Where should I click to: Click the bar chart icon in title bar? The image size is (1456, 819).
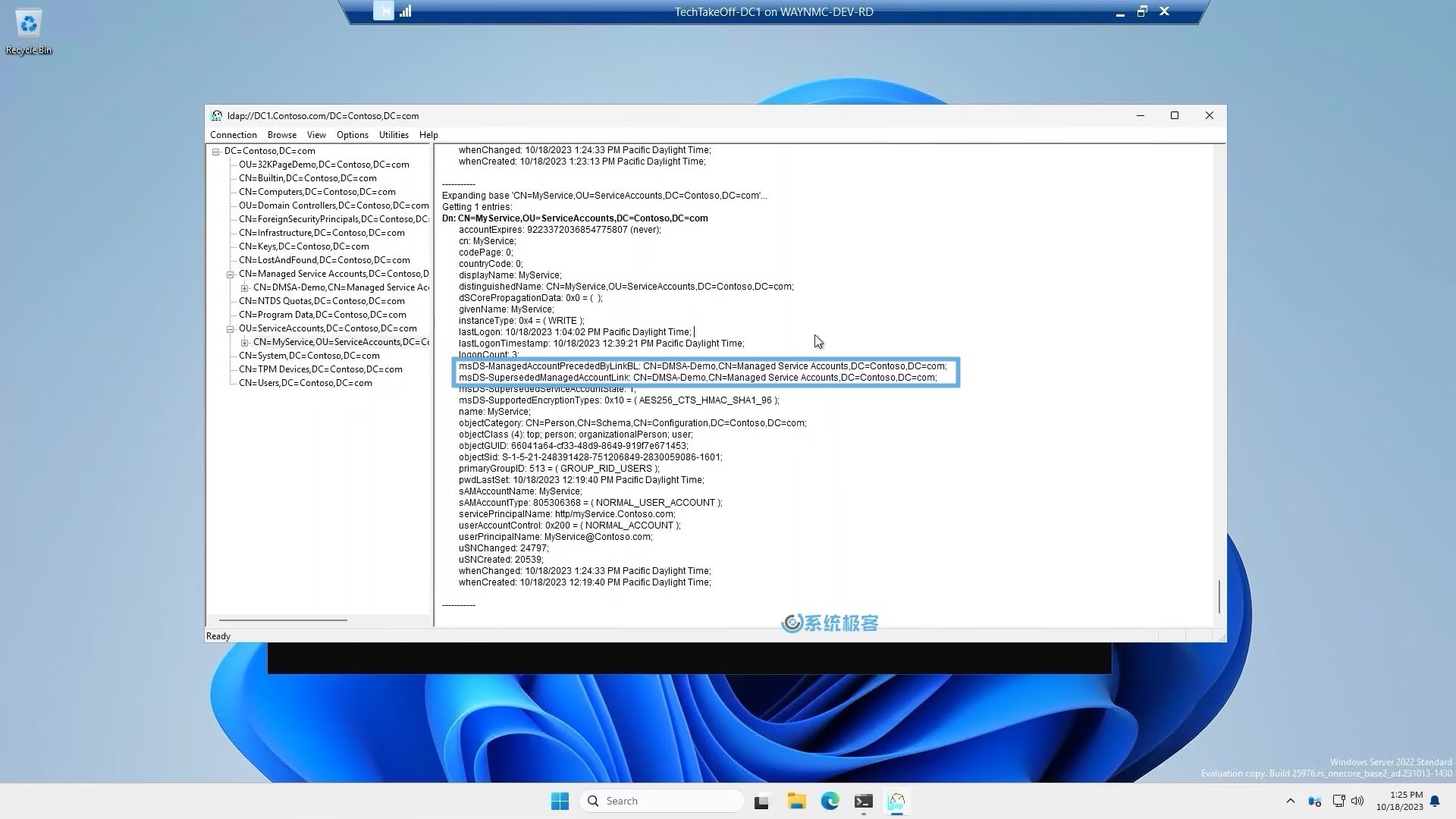[x=405, y=11]
